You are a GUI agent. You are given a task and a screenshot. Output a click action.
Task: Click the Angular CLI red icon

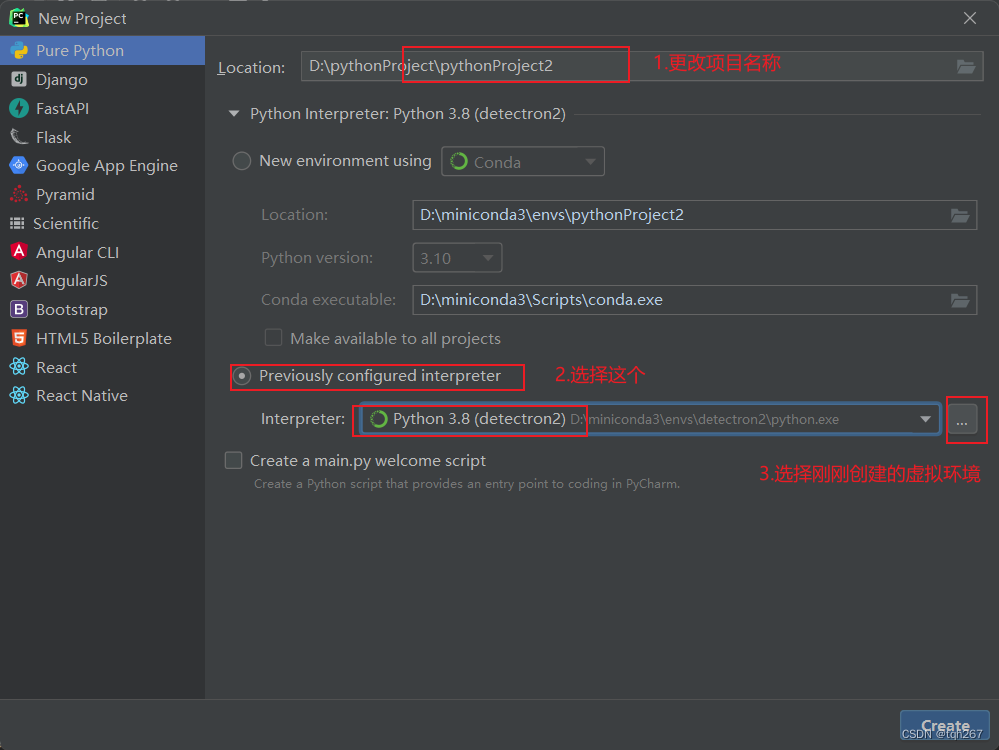(22, 252)
